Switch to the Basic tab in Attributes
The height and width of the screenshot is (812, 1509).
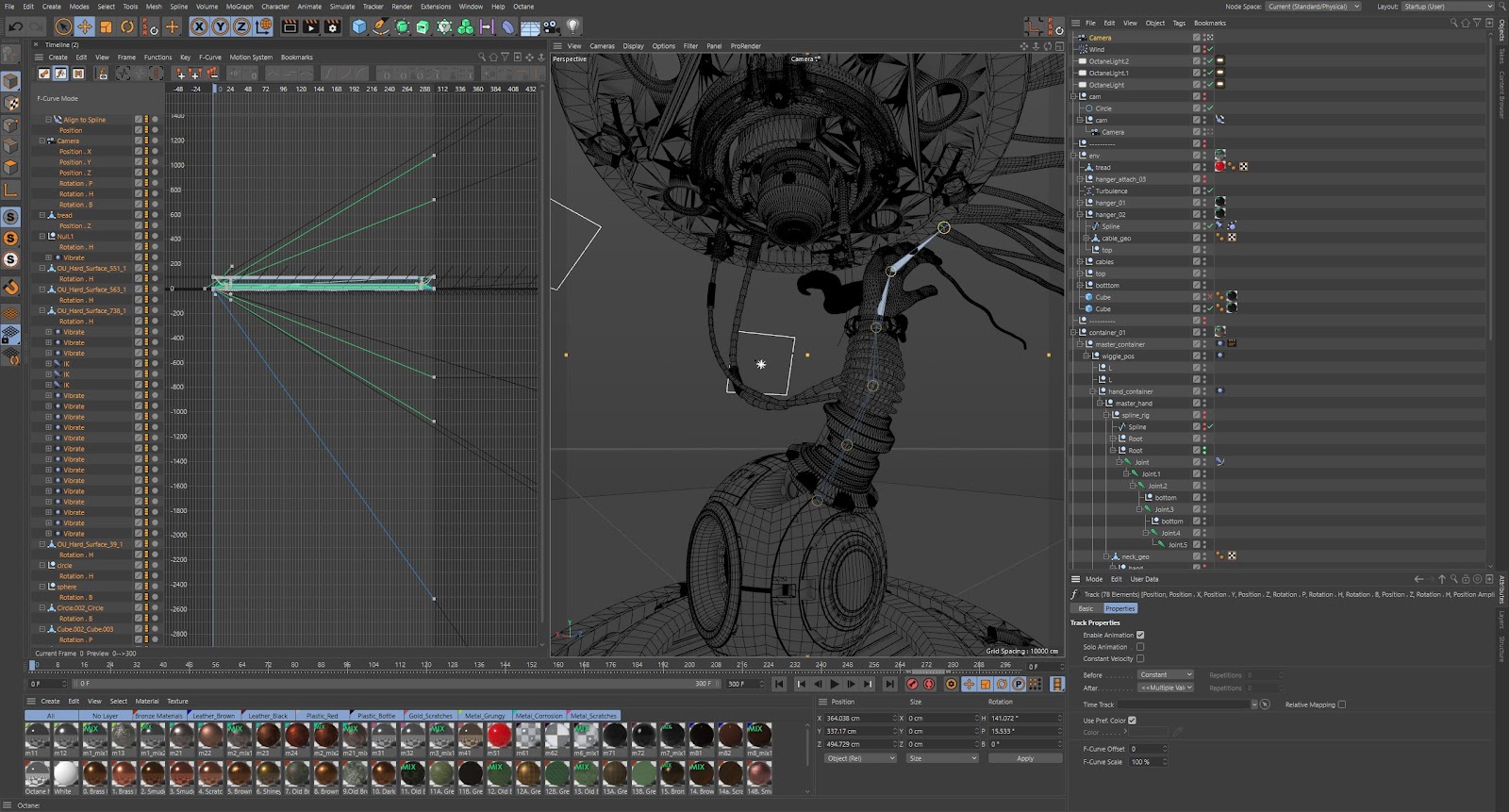(1086, 608)
